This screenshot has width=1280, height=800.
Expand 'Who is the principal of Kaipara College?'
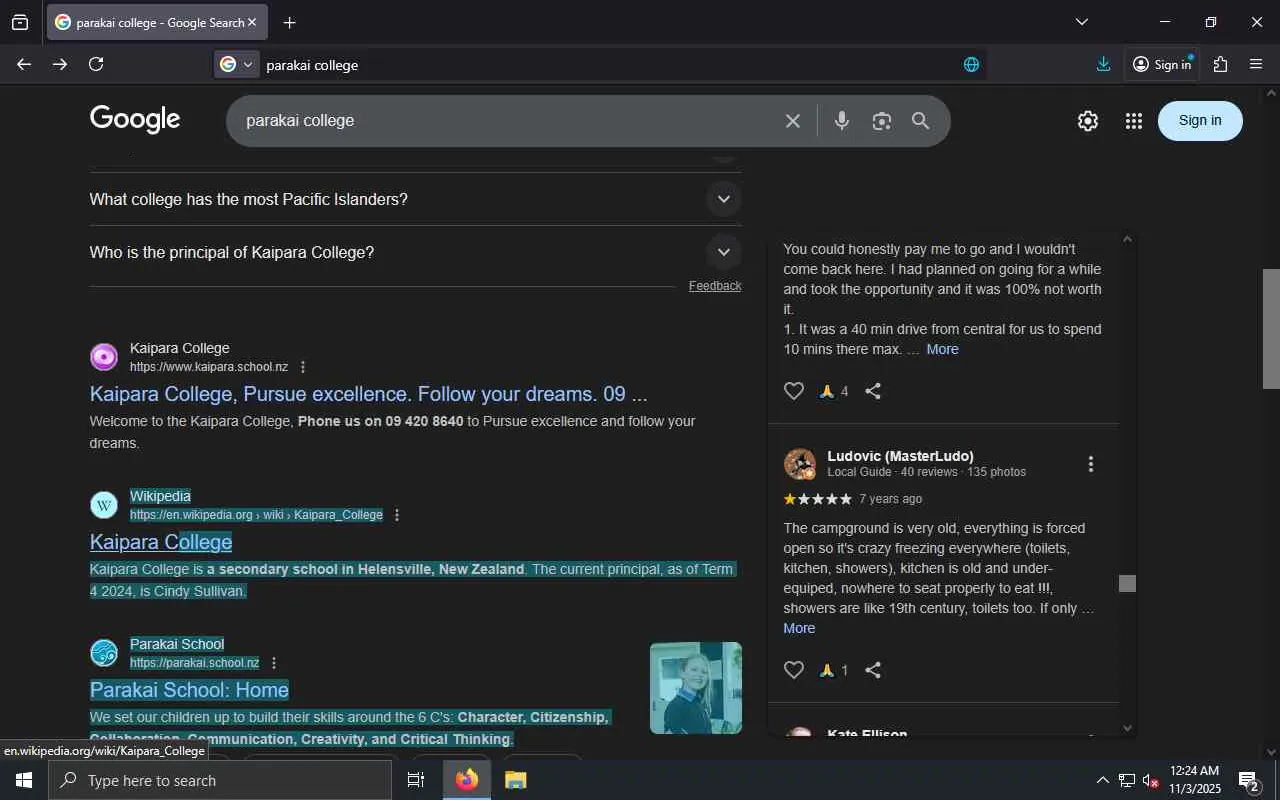[415, 252]
